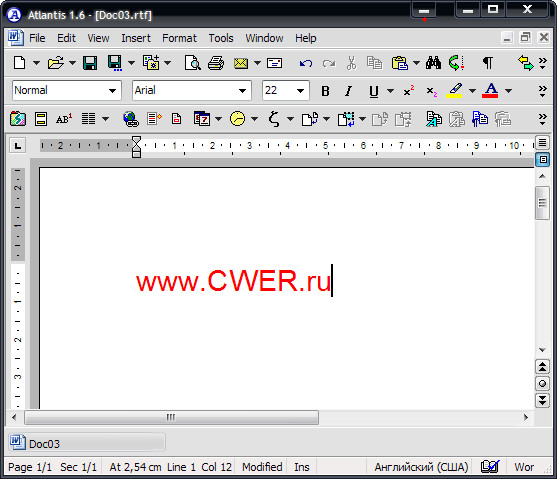Viewport: 557px width, 479px height.
Task: Click the Send by email envelope icon
Action: [x=241, y=63]
